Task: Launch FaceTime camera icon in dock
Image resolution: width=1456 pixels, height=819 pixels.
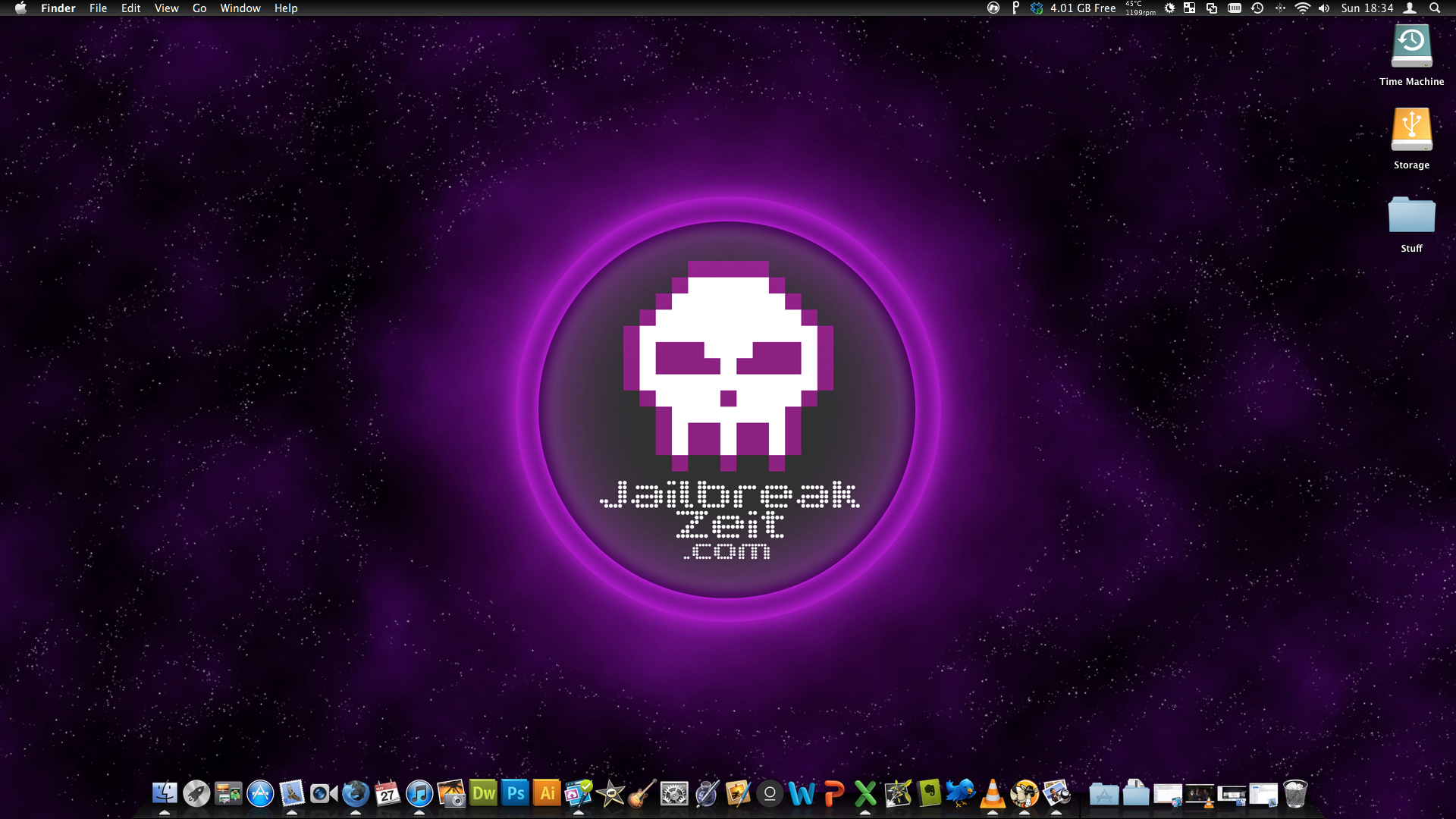Action: pos(324,794)
